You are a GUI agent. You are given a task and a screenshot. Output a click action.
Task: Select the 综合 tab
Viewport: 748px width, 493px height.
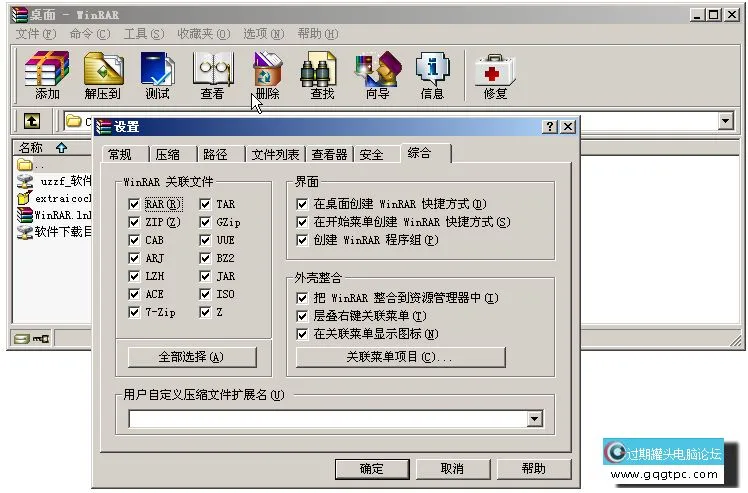425,153
